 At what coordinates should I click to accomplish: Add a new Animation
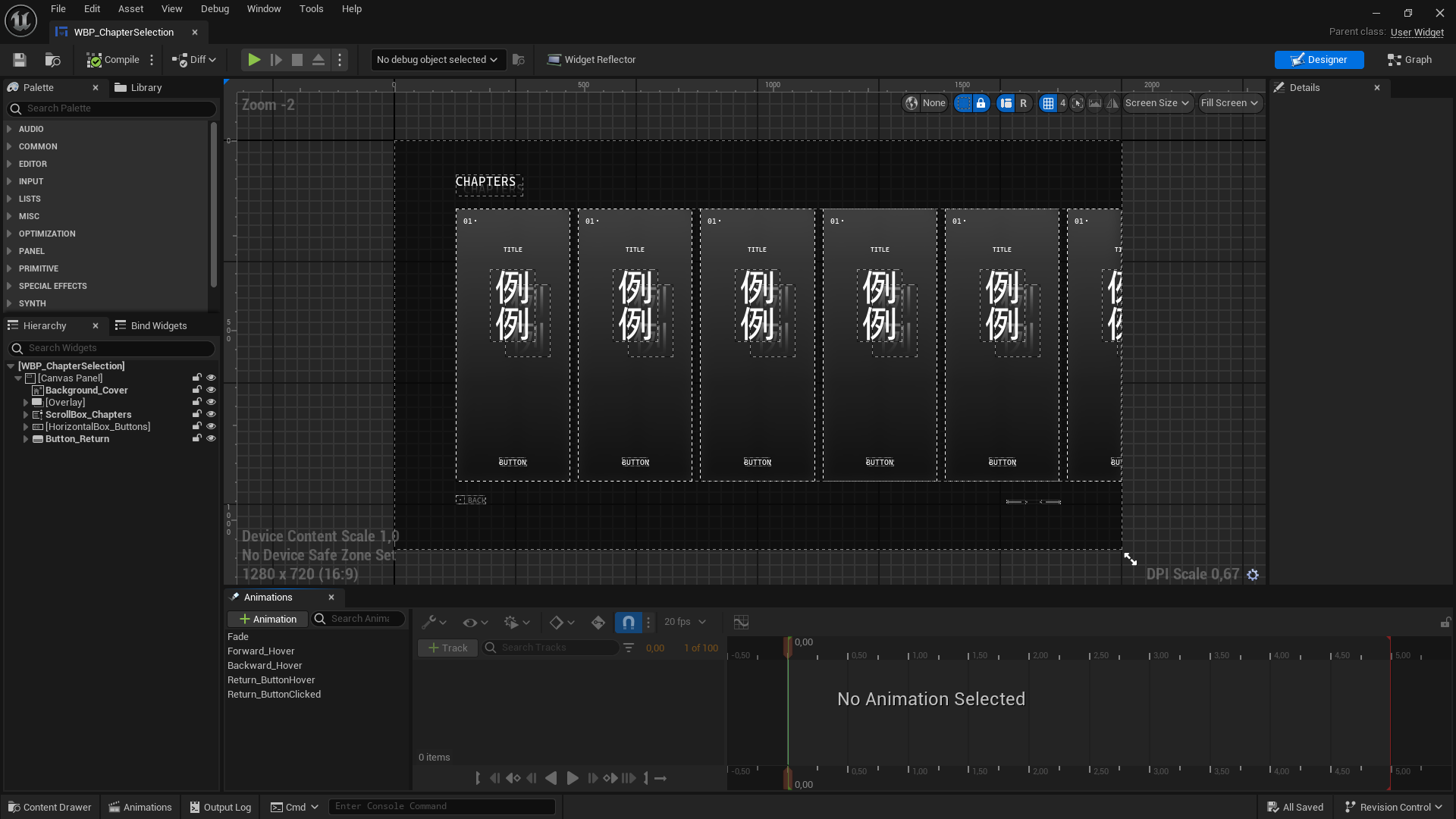point(268,620)
